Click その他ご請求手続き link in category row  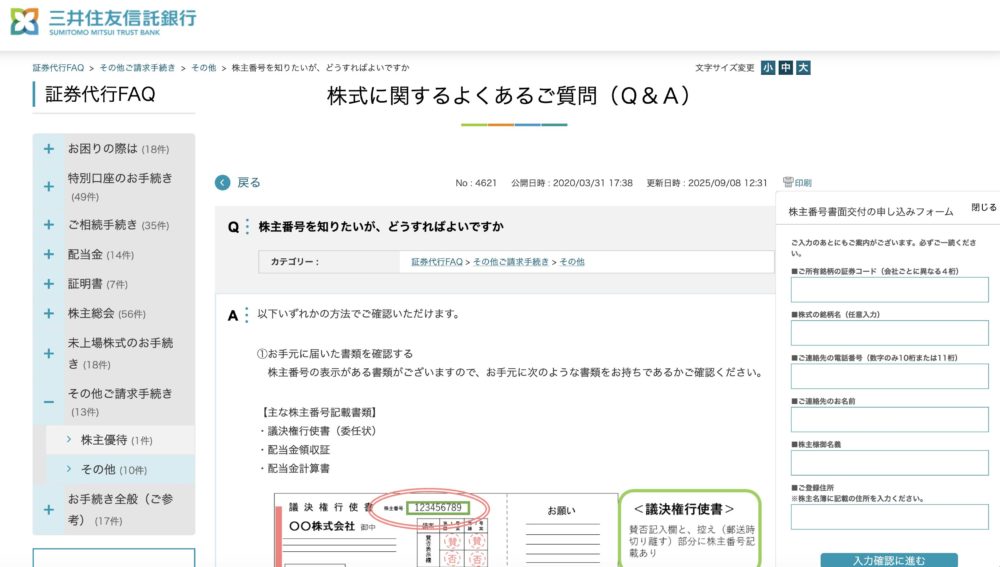pos(510,262)
